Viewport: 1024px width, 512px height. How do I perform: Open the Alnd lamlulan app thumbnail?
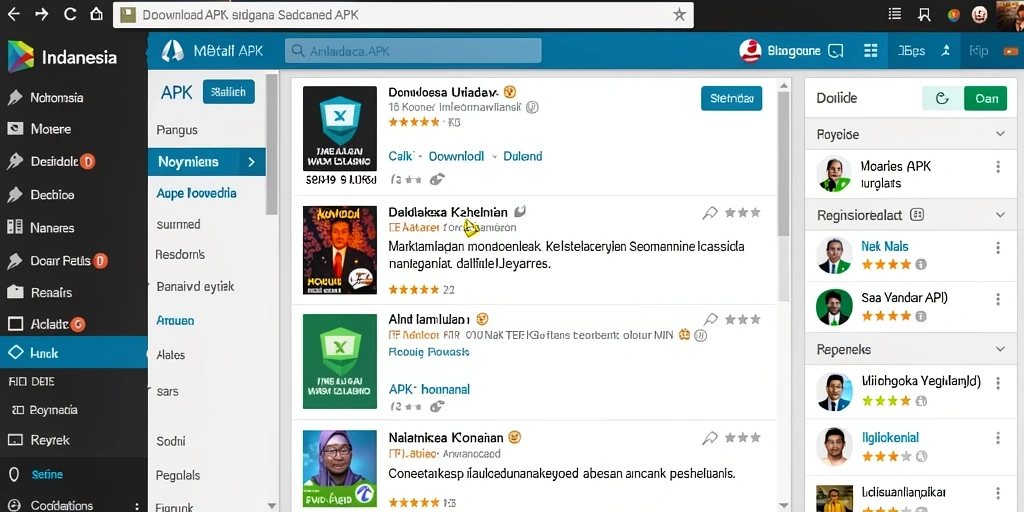(340, 361)
